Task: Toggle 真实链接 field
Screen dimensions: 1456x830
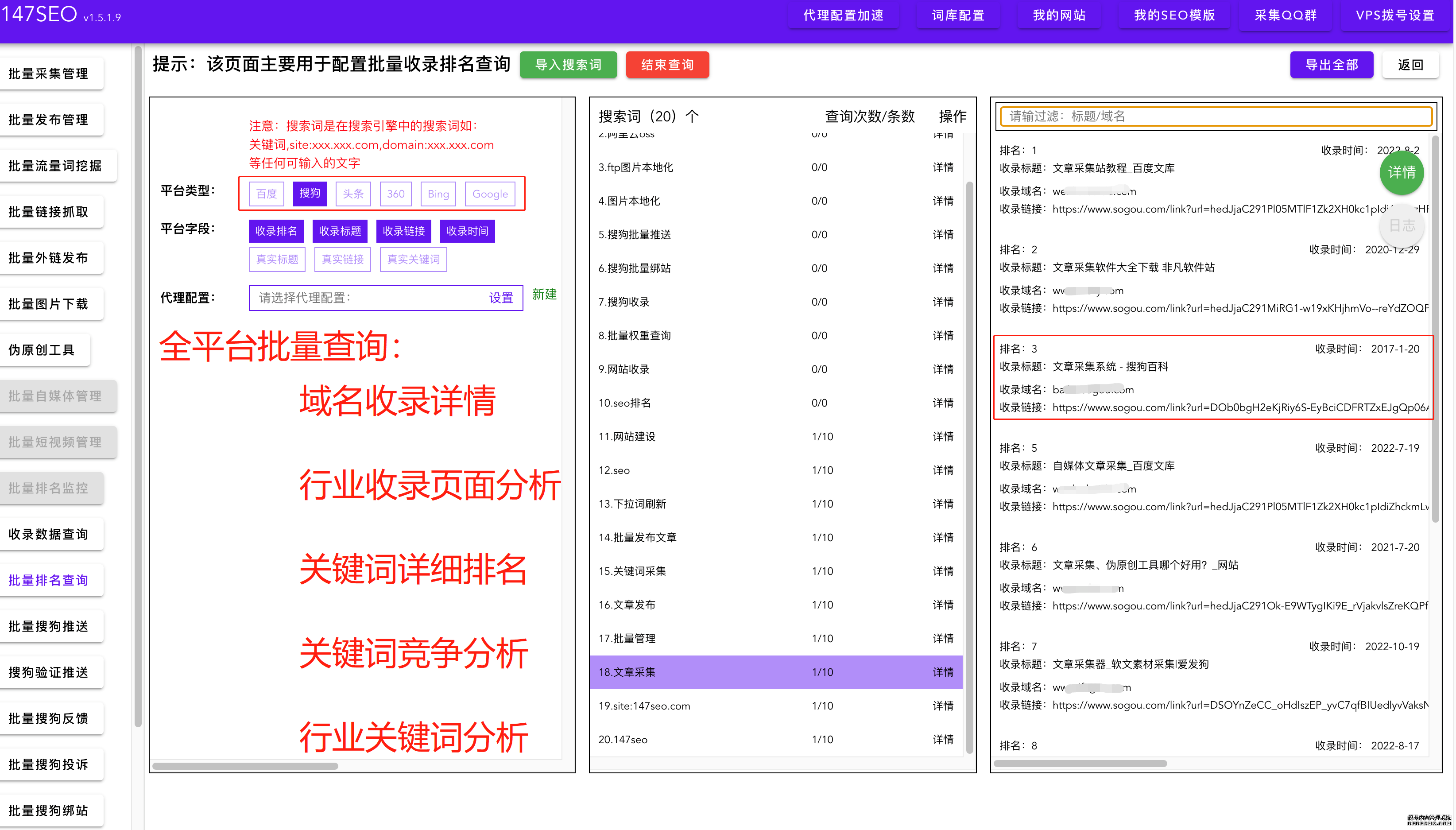Action: coord(342,260)
